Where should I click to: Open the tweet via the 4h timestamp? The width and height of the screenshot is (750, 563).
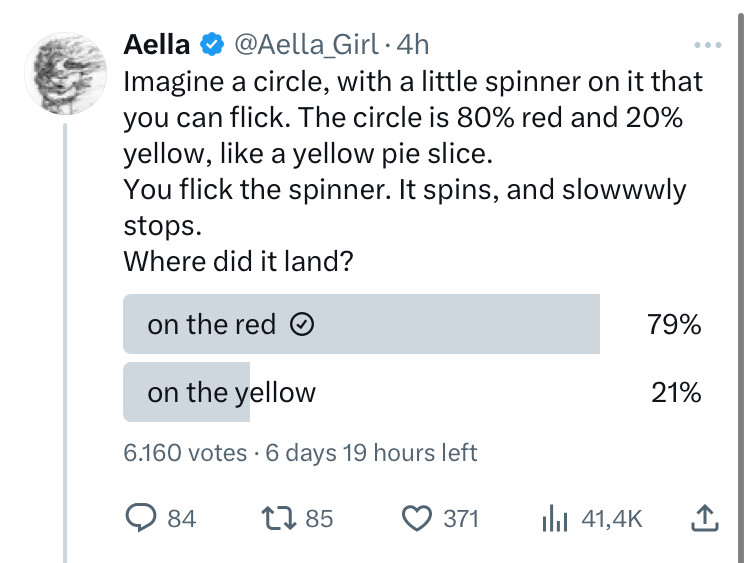click(x=414, y=44)
